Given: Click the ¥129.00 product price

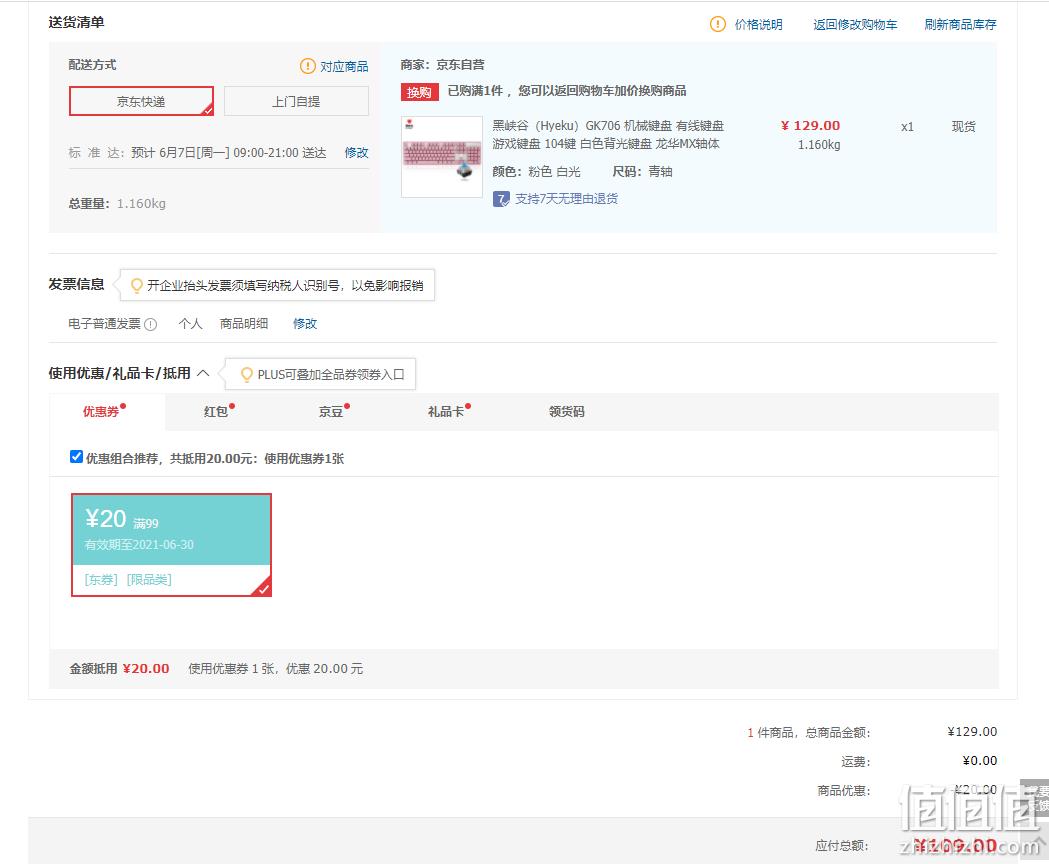Looking at the screenshot, I should pyautogui.click(x=810, y=126).
